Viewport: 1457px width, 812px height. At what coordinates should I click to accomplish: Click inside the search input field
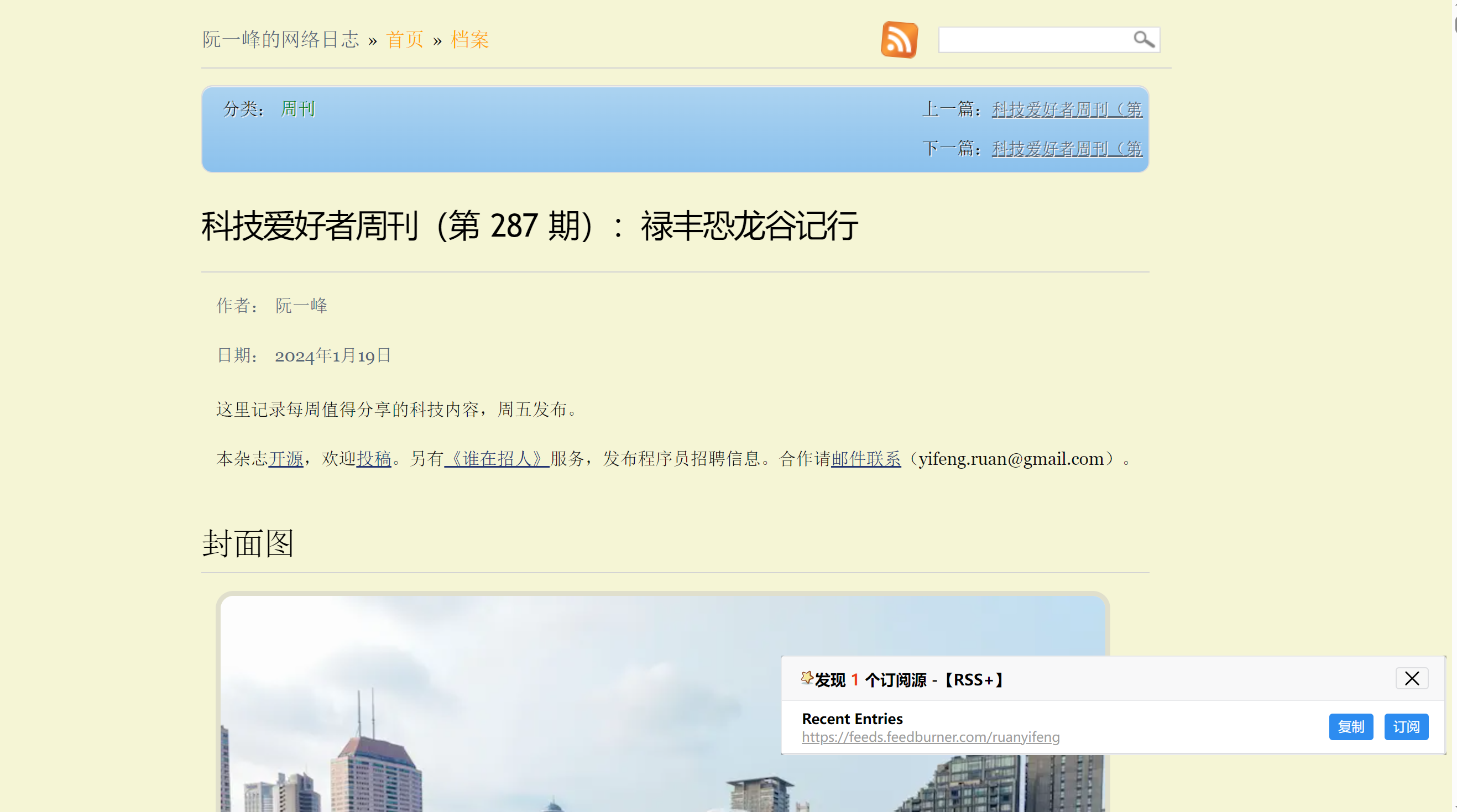(x=1035, y=39)
